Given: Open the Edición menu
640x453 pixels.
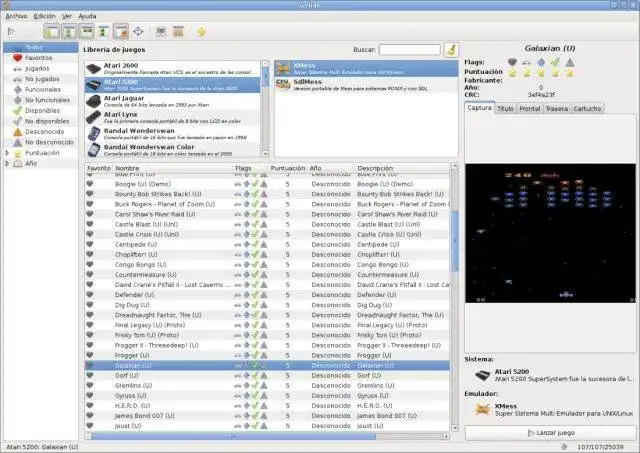Looking at the screenshot, I should 44,16.
